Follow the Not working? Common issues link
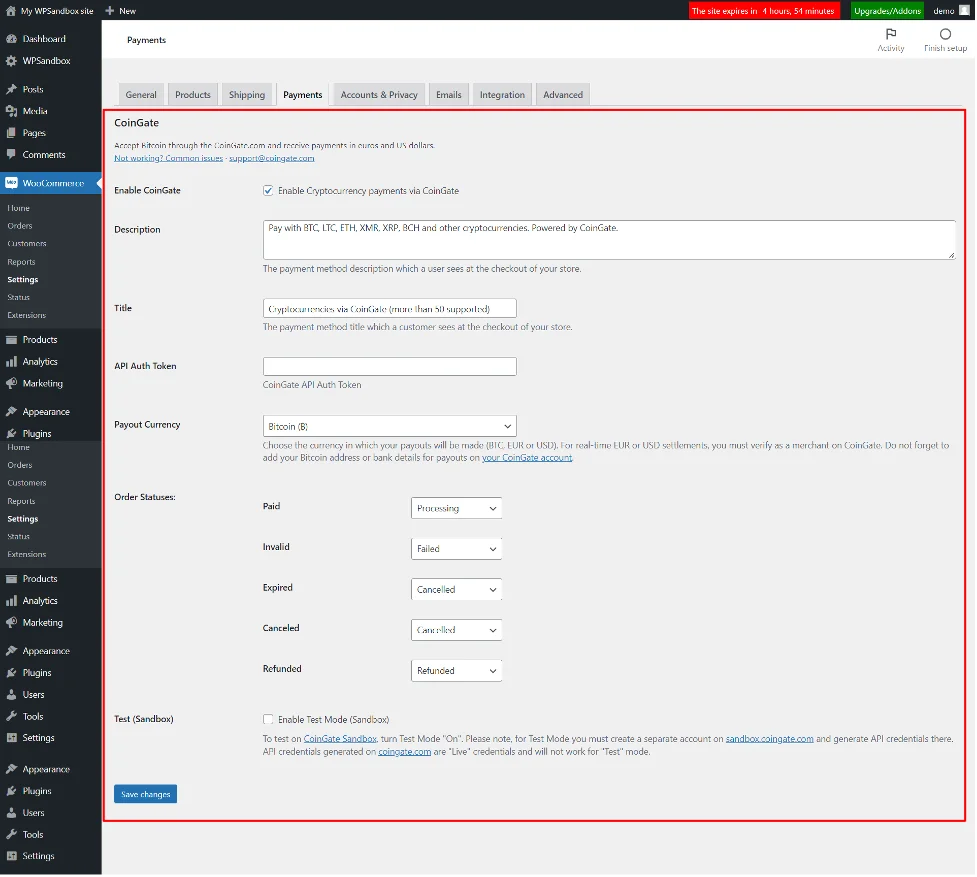977x877 pixels. (169, 158)
